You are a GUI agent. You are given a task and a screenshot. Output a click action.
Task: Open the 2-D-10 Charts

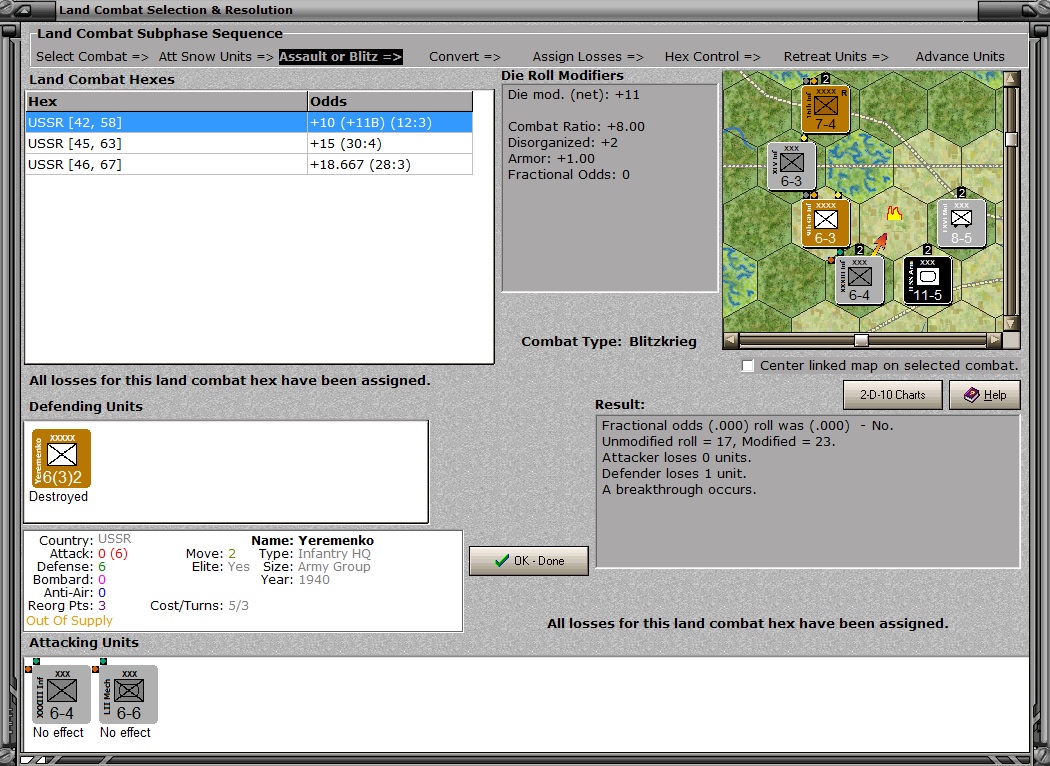coord(892,395)
